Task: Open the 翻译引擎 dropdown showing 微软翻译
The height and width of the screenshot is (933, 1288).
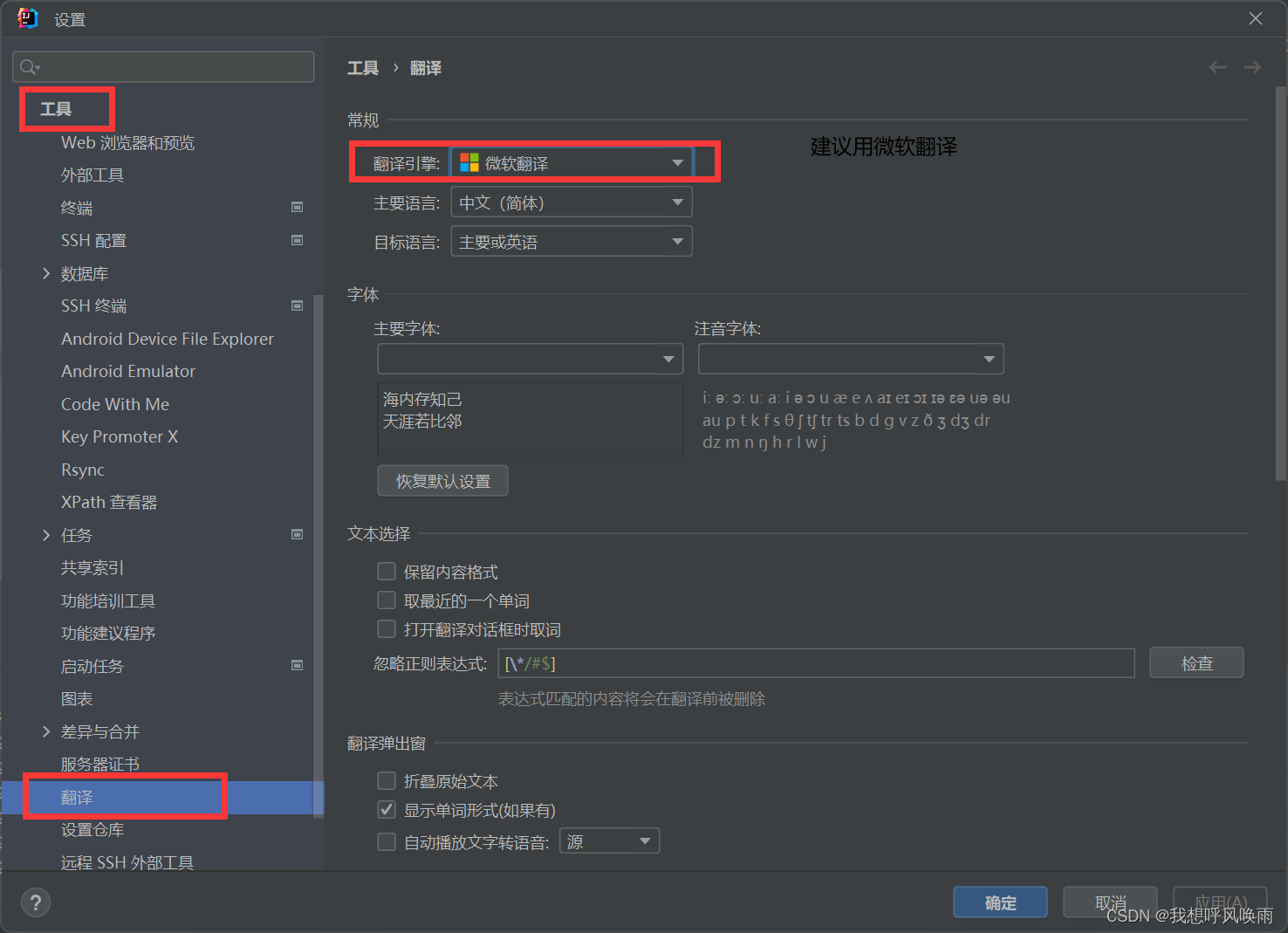Action: coord(572,163)
